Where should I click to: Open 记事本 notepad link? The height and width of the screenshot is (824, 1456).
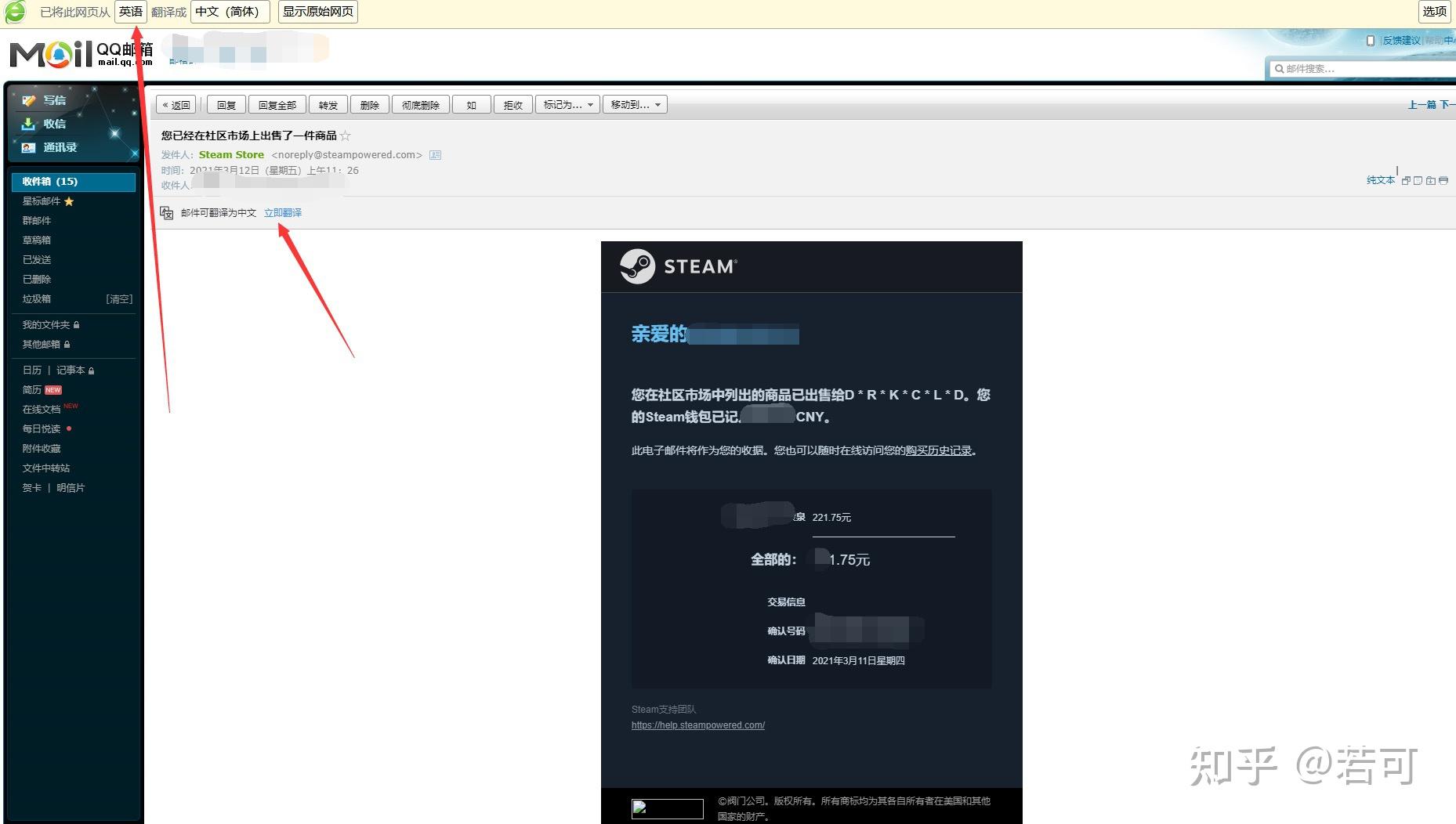71,370
